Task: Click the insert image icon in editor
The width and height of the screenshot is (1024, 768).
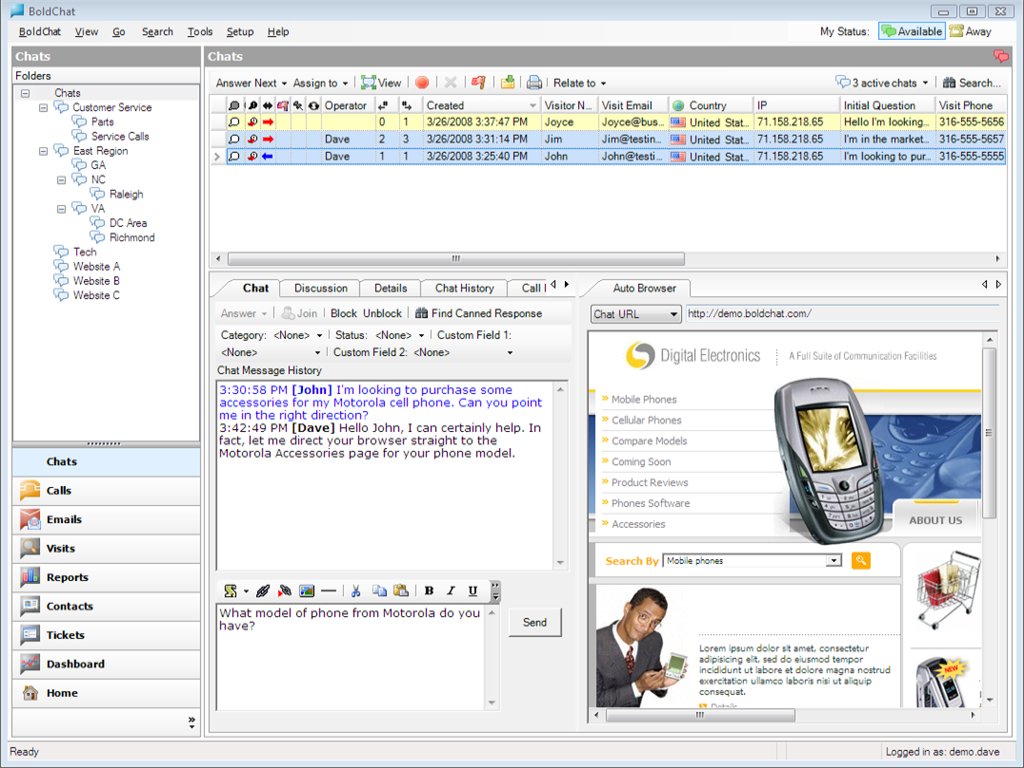Action: pos(306,591)
